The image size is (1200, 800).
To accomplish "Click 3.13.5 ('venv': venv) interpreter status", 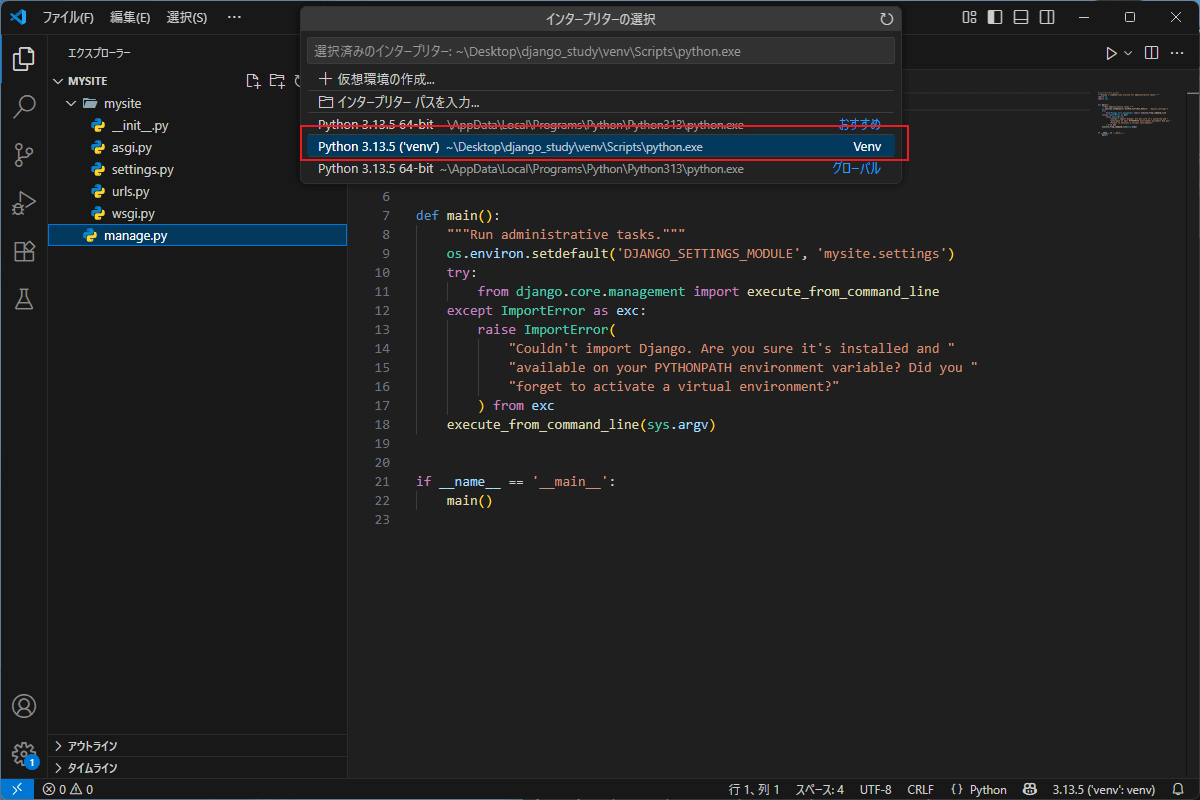I will tap(1103, 789).
